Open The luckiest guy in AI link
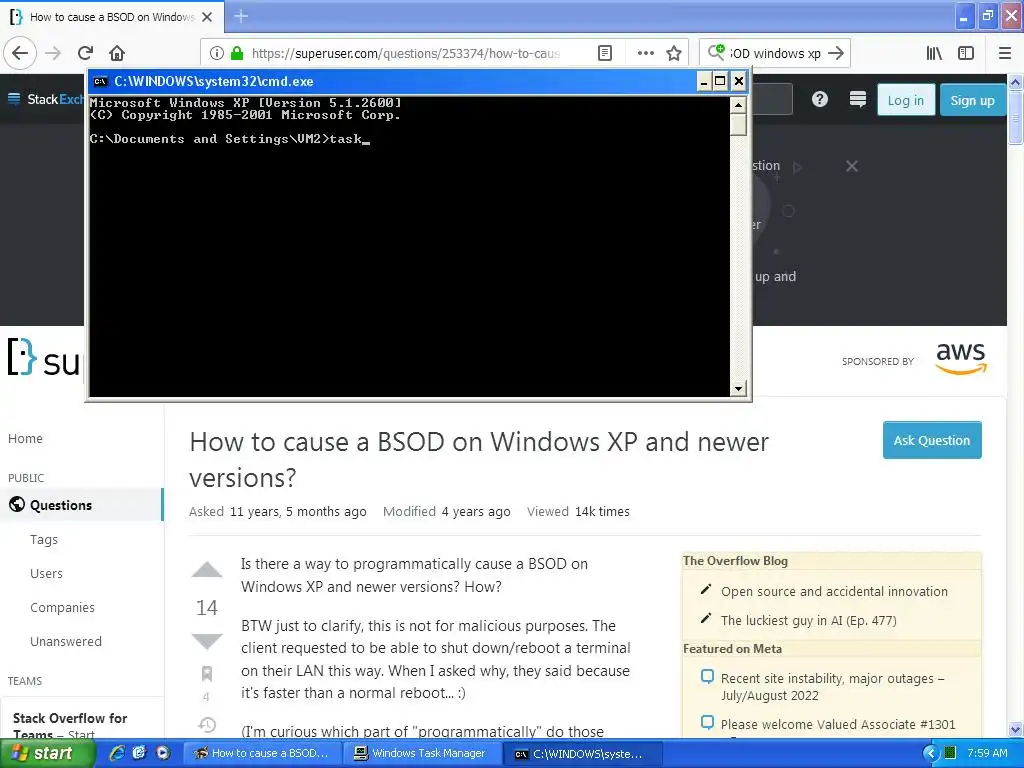 click(808, 620)
